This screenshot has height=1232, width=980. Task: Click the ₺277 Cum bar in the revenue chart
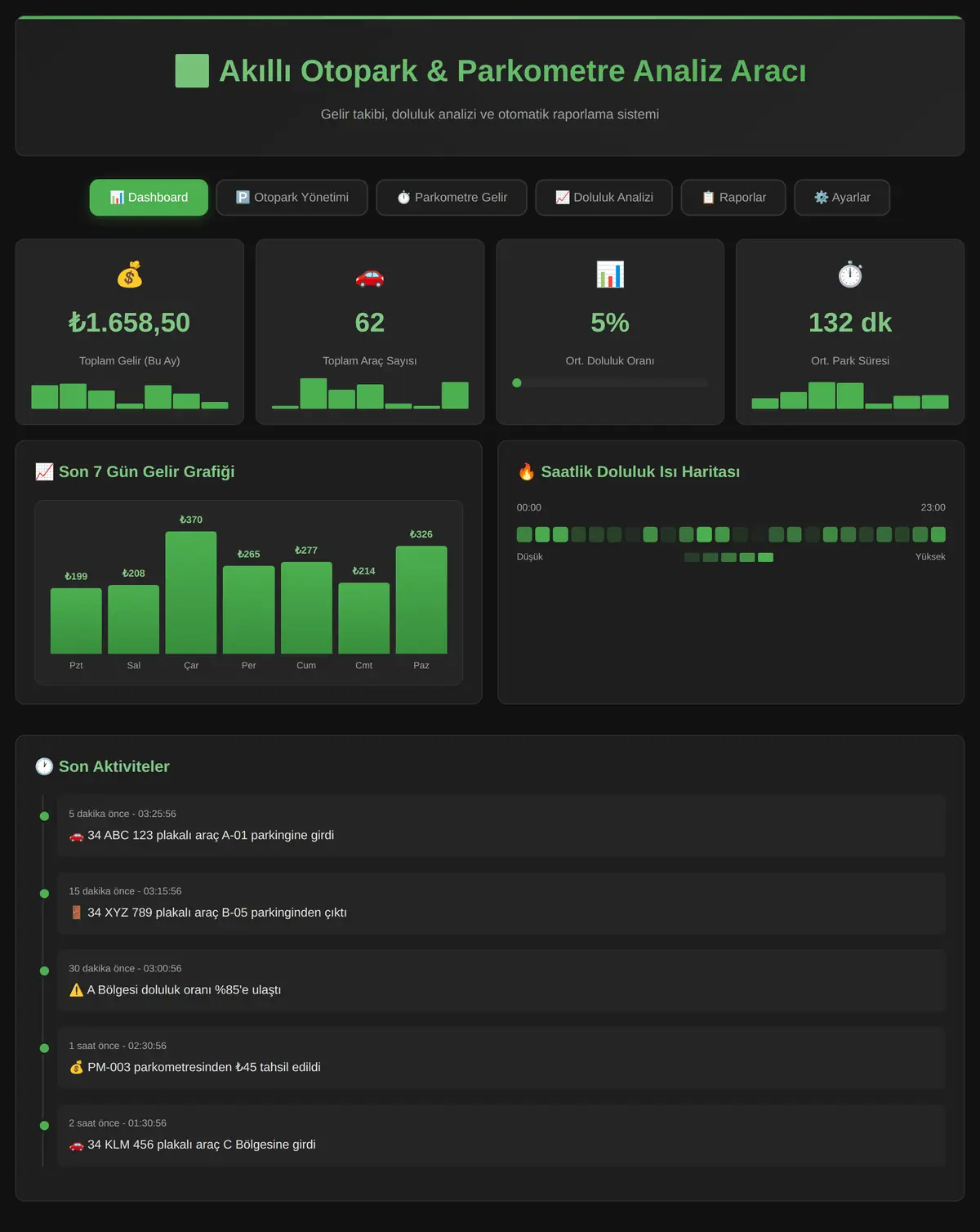(x=306, y=608)
